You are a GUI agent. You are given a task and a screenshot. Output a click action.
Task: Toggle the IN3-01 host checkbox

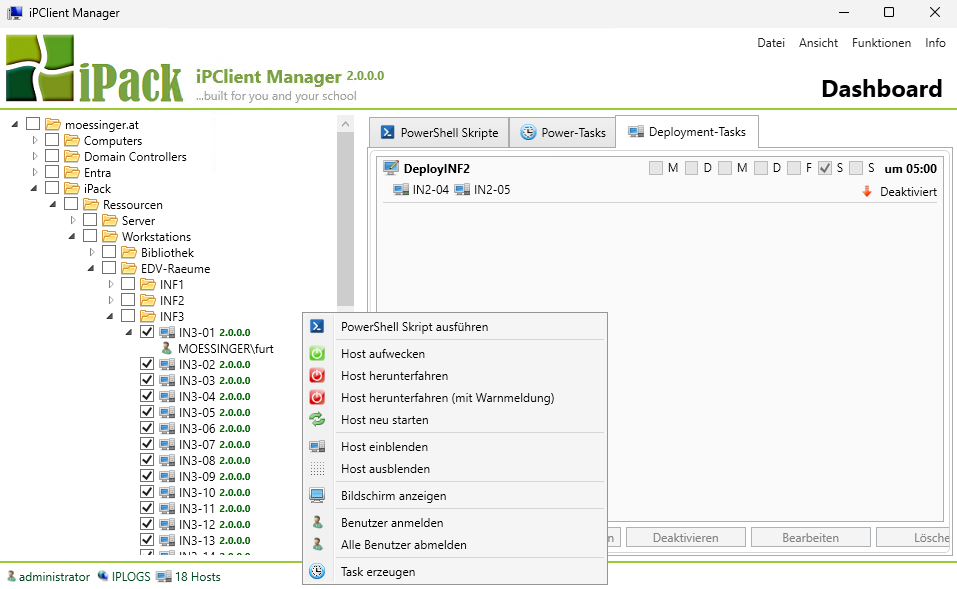pyautogui.click(x=147, y=331)
